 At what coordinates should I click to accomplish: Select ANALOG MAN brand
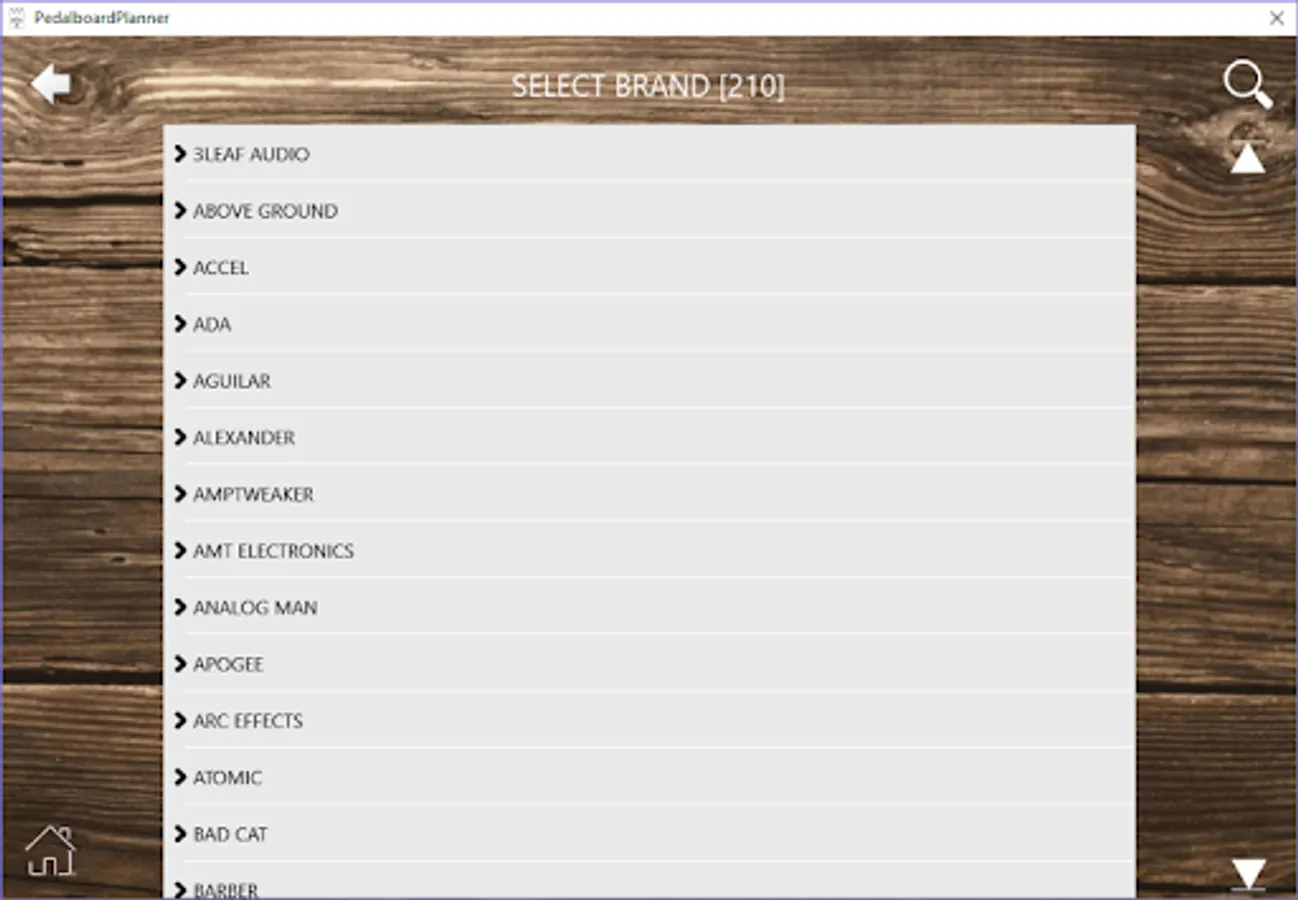click(255, 608)
